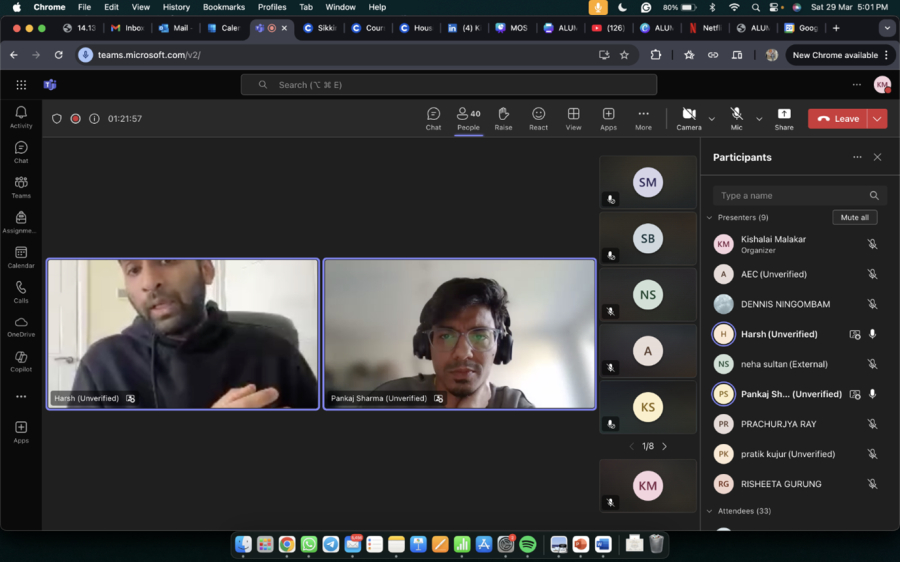Bookmark this page with star icon

pyautogui.click(x=624, y=55)
